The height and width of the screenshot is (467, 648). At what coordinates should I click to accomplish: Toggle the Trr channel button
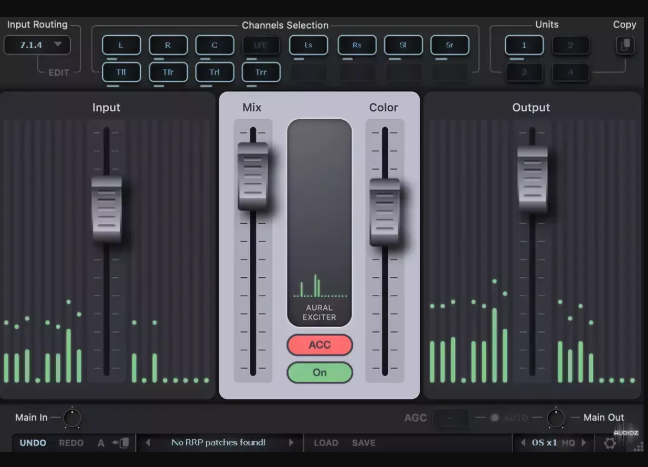click(x=261, y=72)
